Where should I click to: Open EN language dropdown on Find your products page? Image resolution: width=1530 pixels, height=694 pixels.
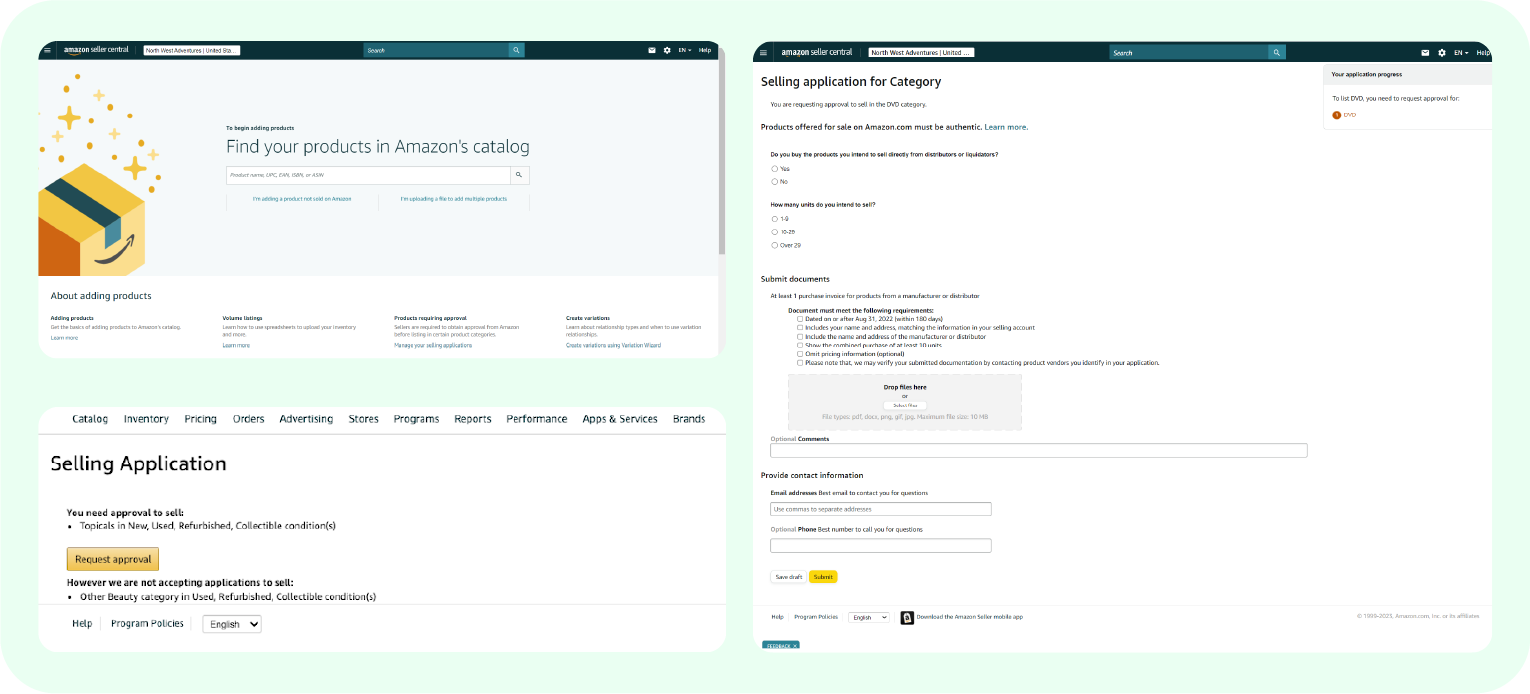click(684, 50)
